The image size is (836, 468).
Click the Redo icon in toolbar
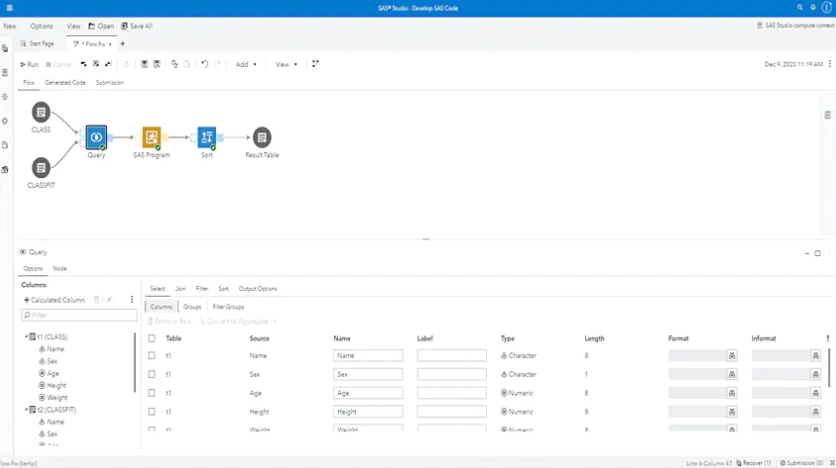click(218, 64)
